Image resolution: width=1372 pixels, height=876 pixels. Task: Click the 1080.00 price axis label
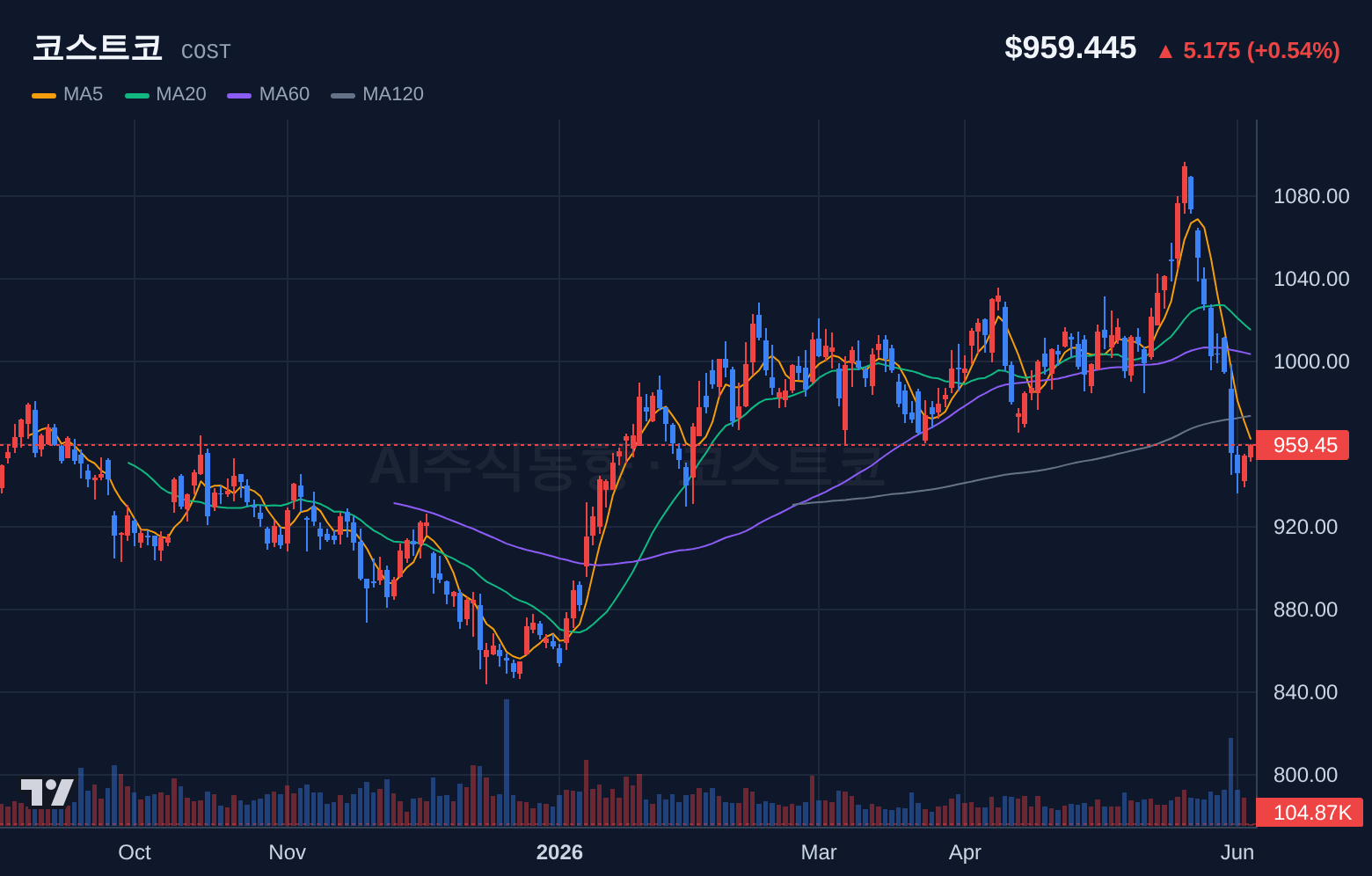tap(1311, 196)
